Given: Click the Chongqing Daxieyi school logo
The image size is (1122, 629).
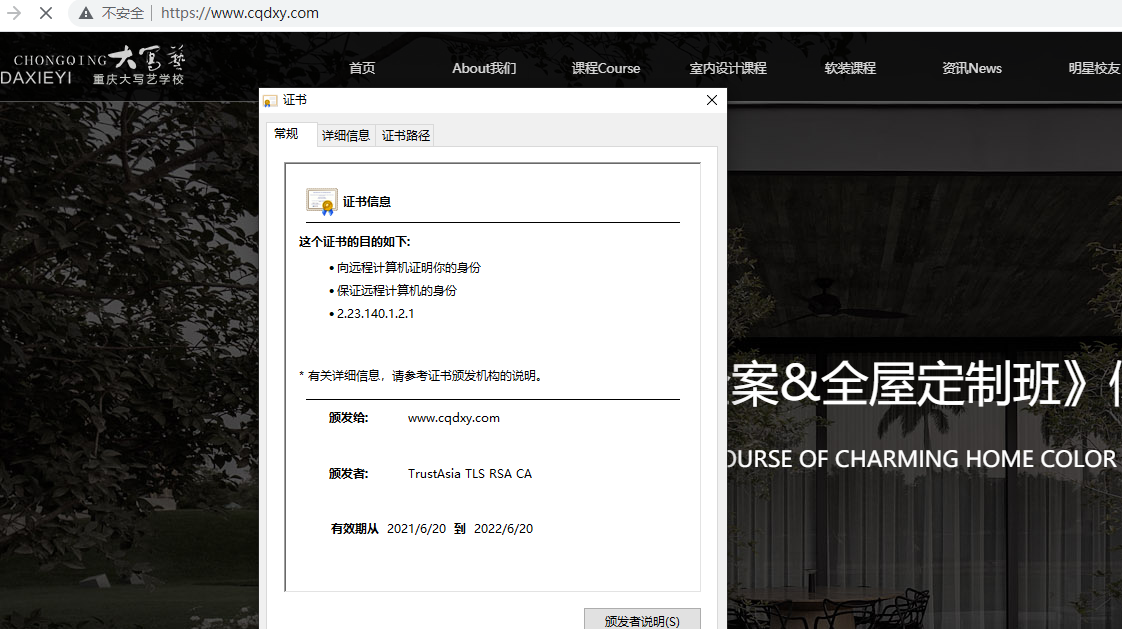Looking at the screenshot, I should click(97, 66).
